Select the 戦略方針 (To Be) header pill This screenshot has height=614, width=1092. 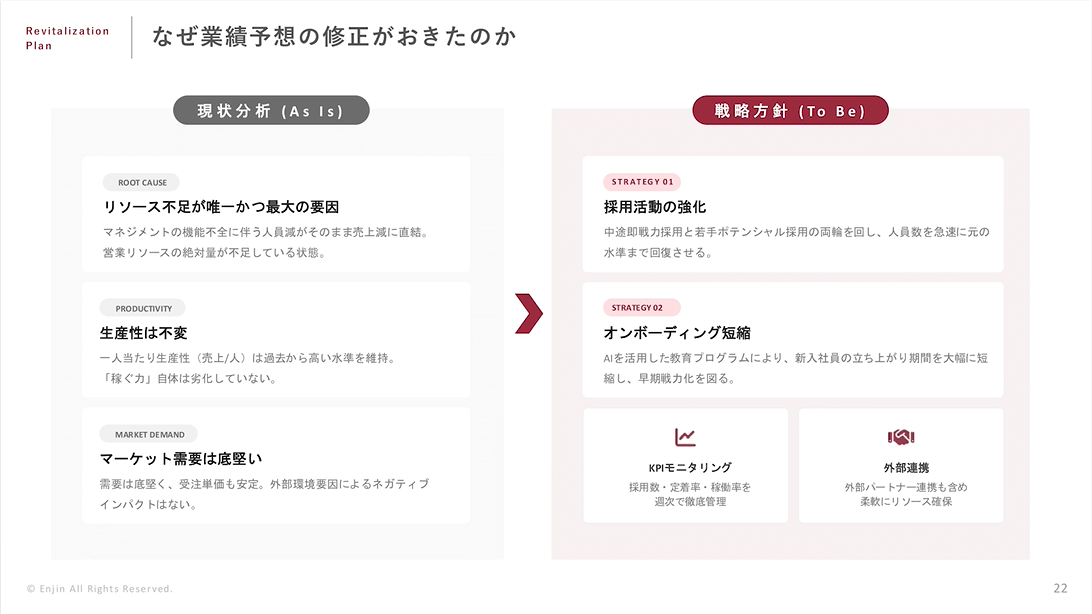pos(790,111)
